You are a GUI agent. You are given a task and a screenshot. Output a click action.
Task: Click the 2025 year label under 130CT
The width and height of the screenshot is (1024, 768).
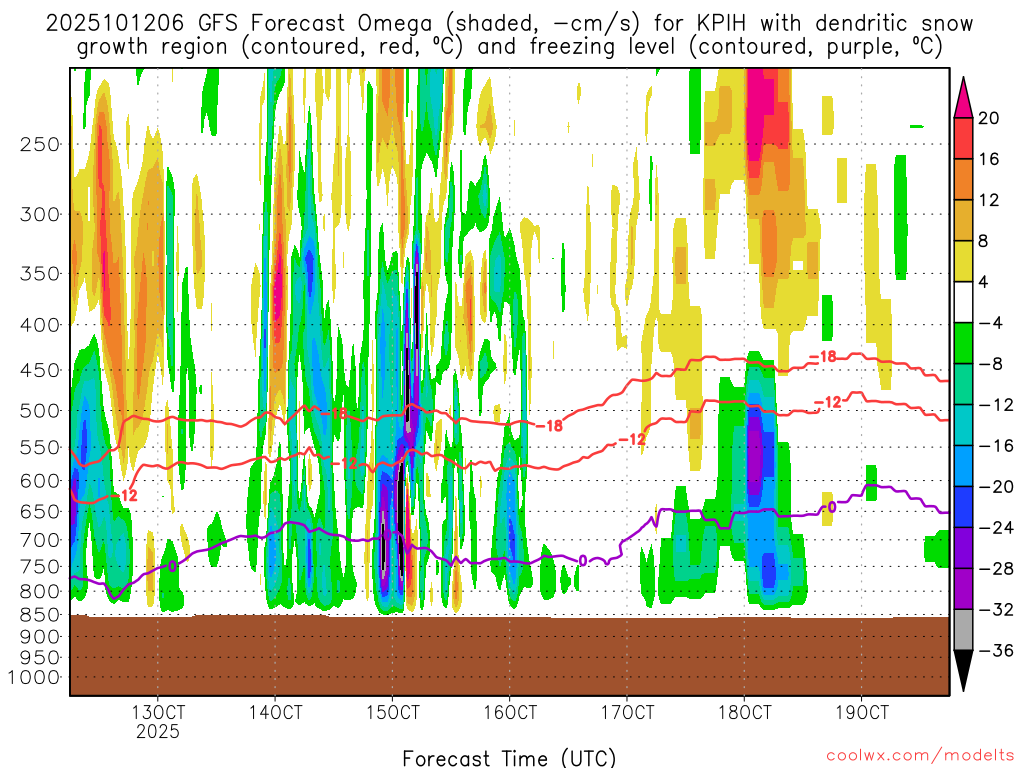point(157,732)
